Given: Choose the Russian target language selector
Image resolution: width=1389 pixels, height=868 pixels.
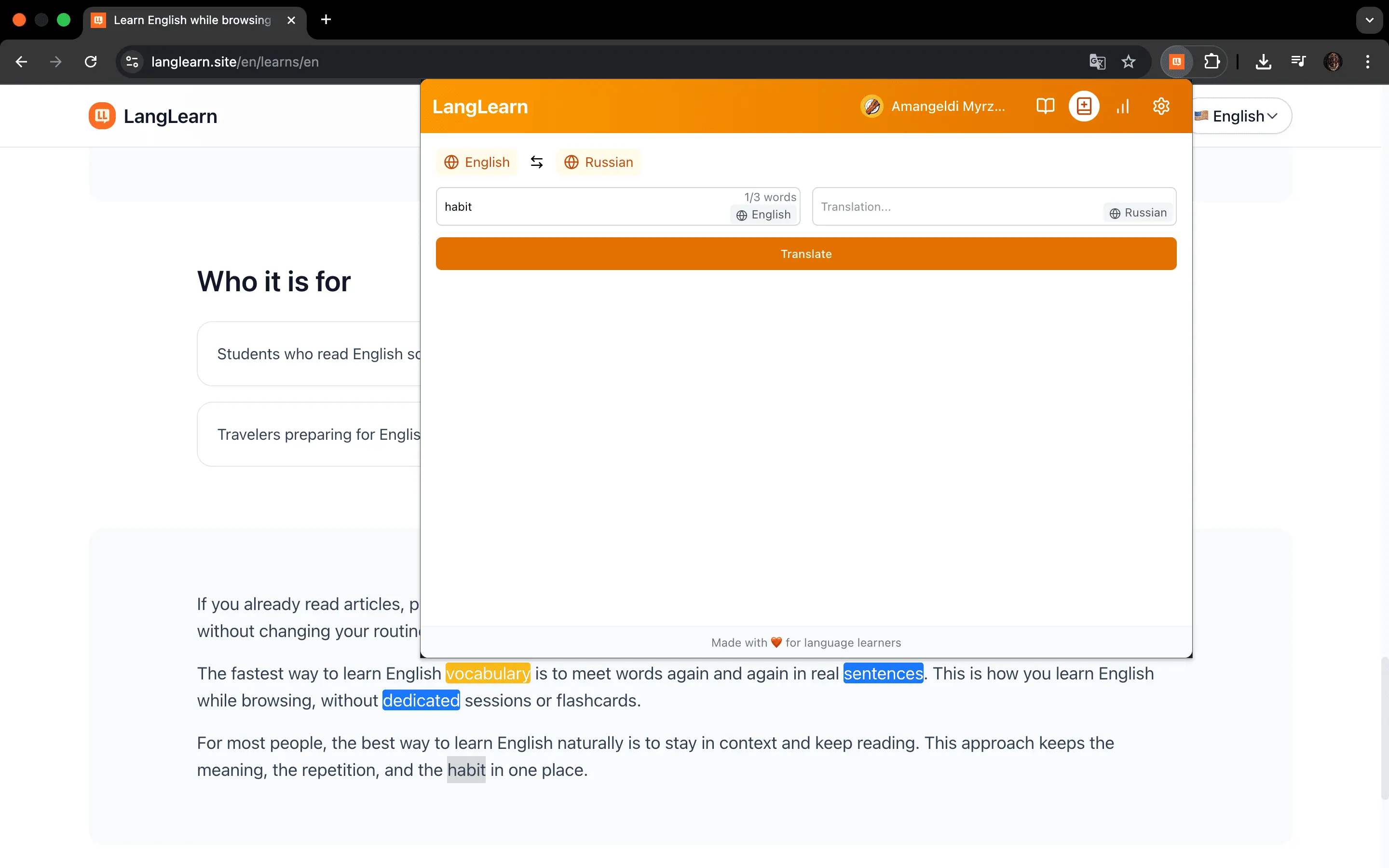Looking at the screenshot, I should point(597,163).
